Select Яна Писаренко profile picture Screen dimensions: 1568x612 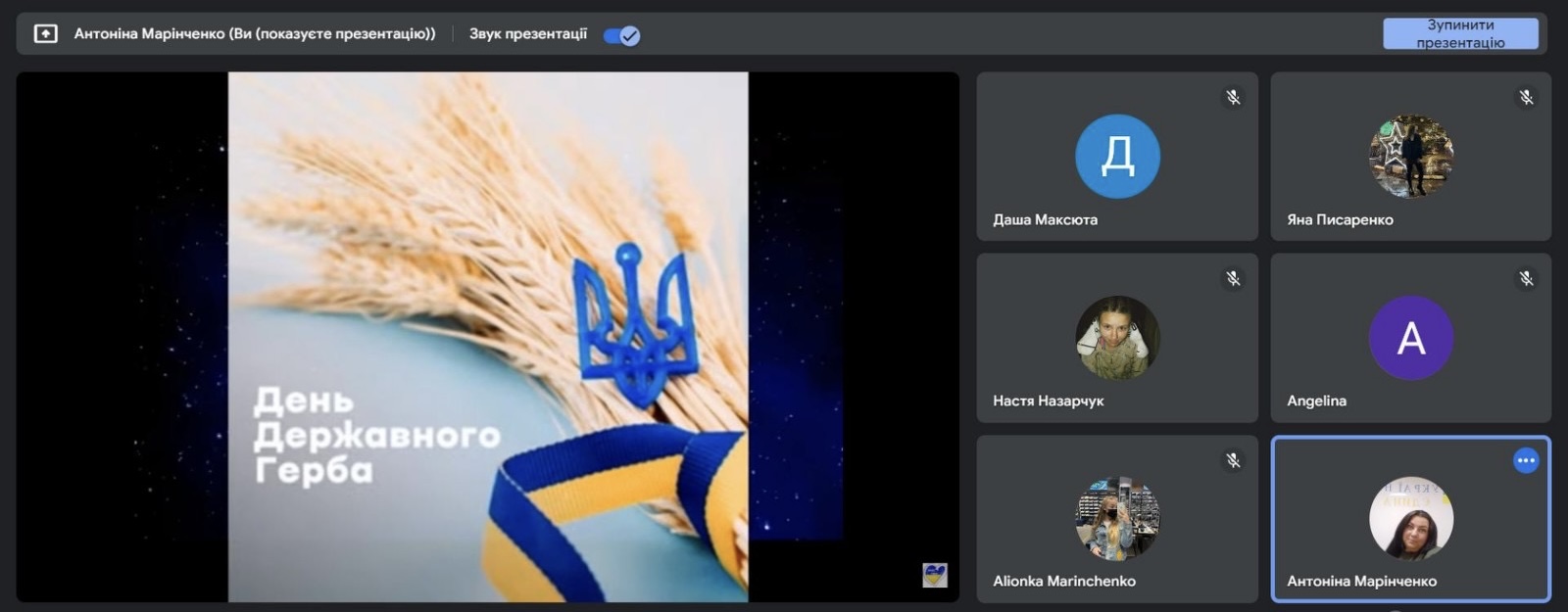(1410, 157)
